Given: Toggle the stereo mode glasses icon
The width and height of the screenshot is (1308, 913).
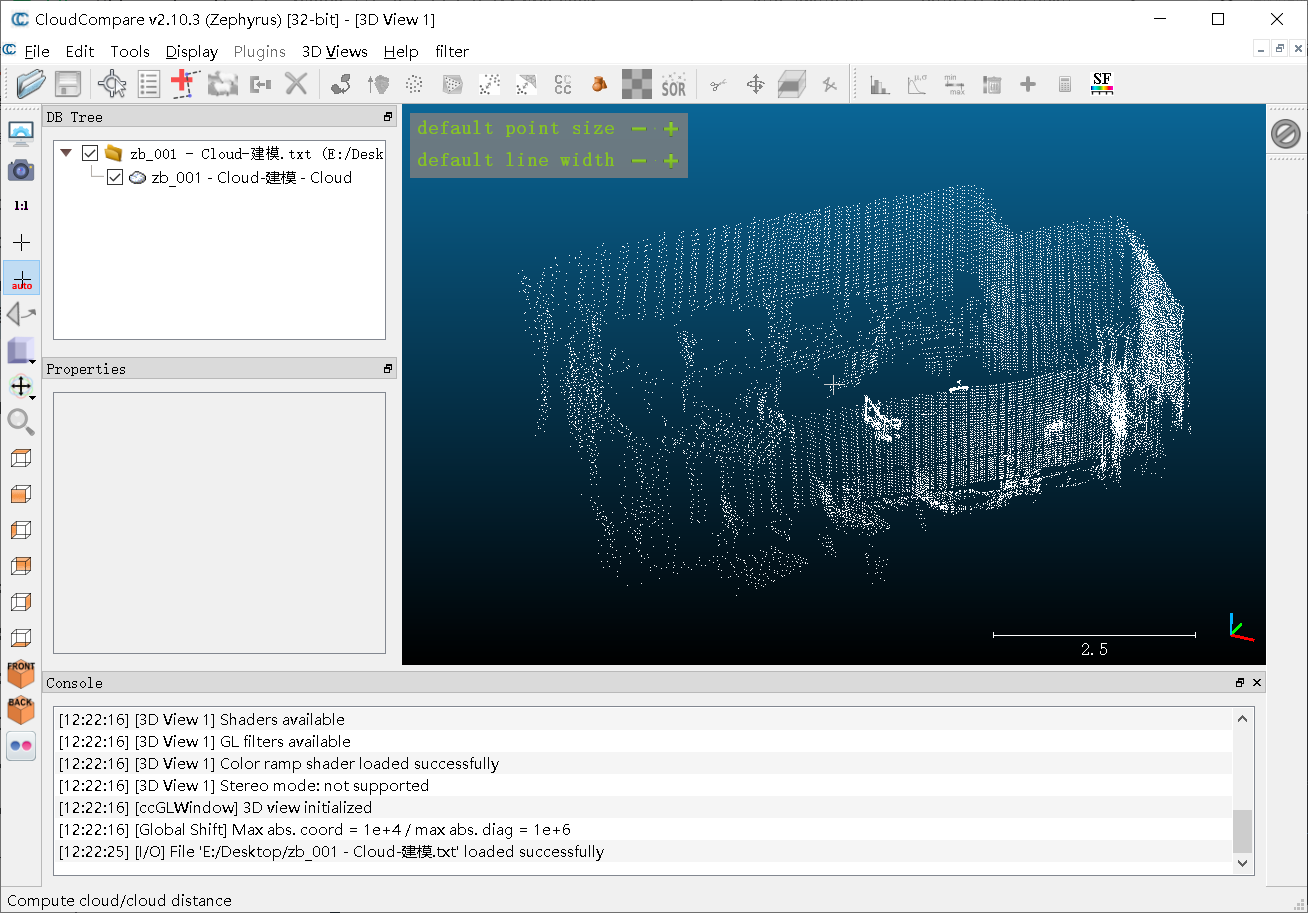Looking at the screenshot, I should [x=21, y=745].
